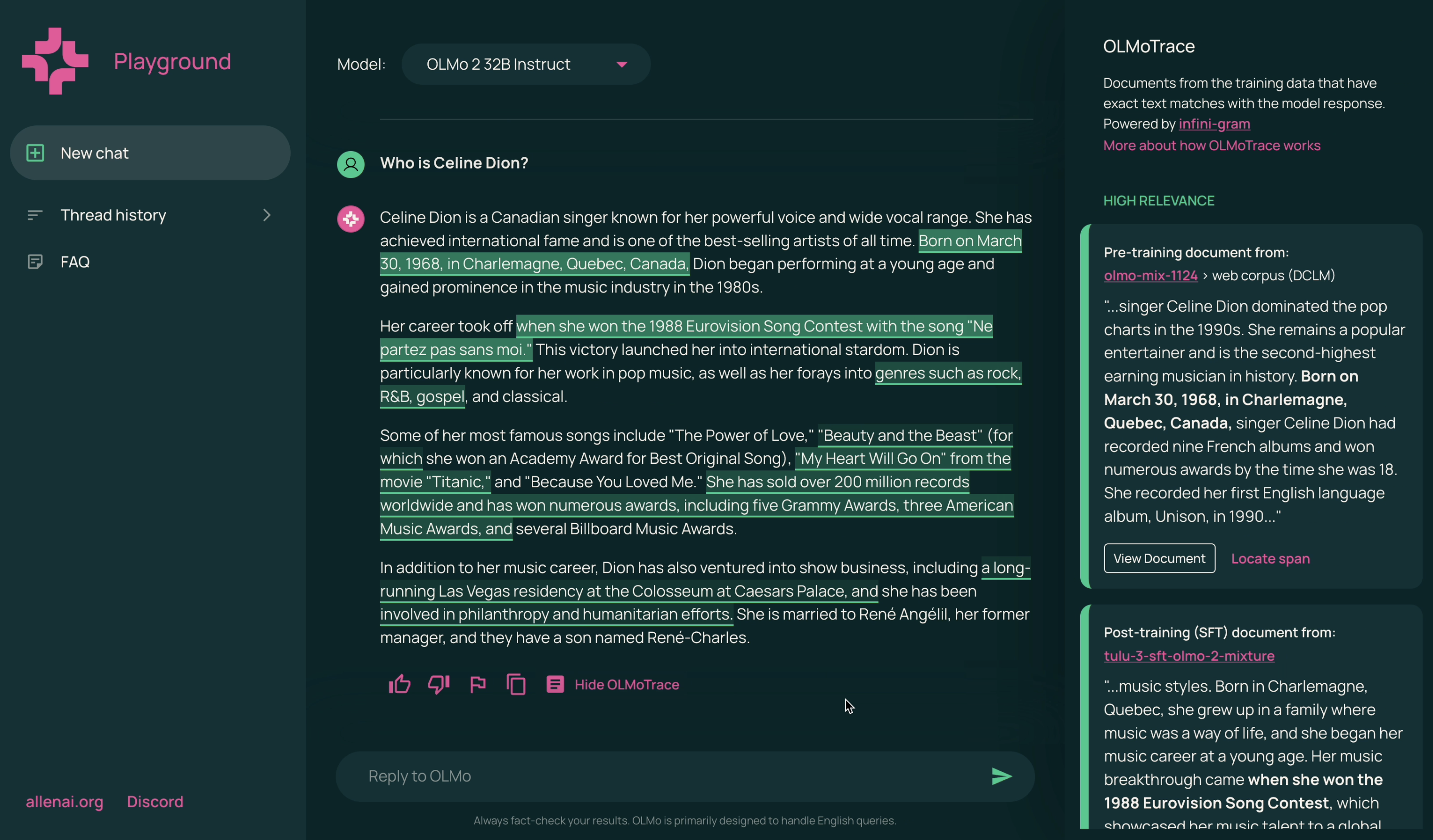Screen dimensions: 1433x840
Task: Copy the response with the copy icon
Action: 516,684
